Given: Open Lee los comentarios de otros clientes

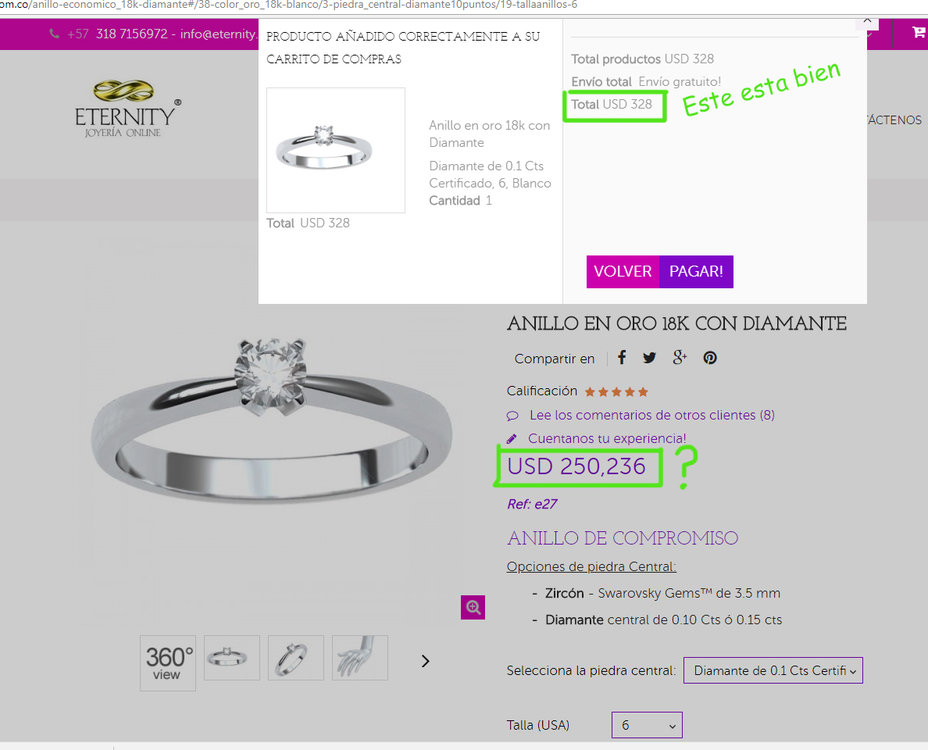Looking at the screenshot, I should [x=652, y=415].
